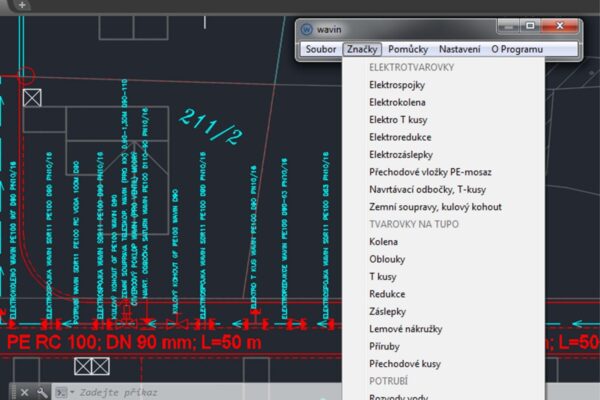600x400 pixels.
Task: Open the Pomůcky menu
Action: (x=408, y=49)
